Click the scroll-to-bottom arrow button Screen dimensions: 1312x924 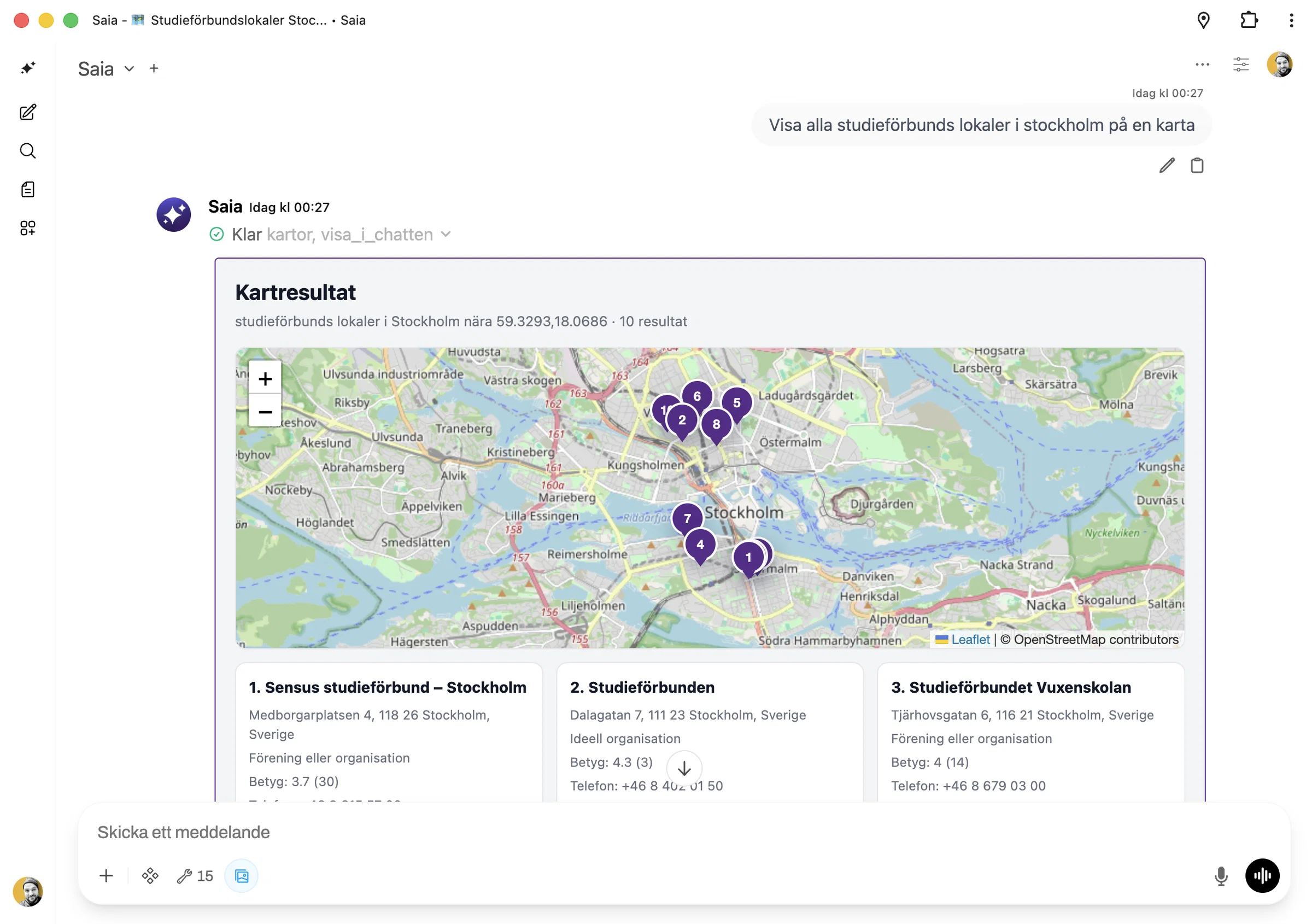coord(684,769)
